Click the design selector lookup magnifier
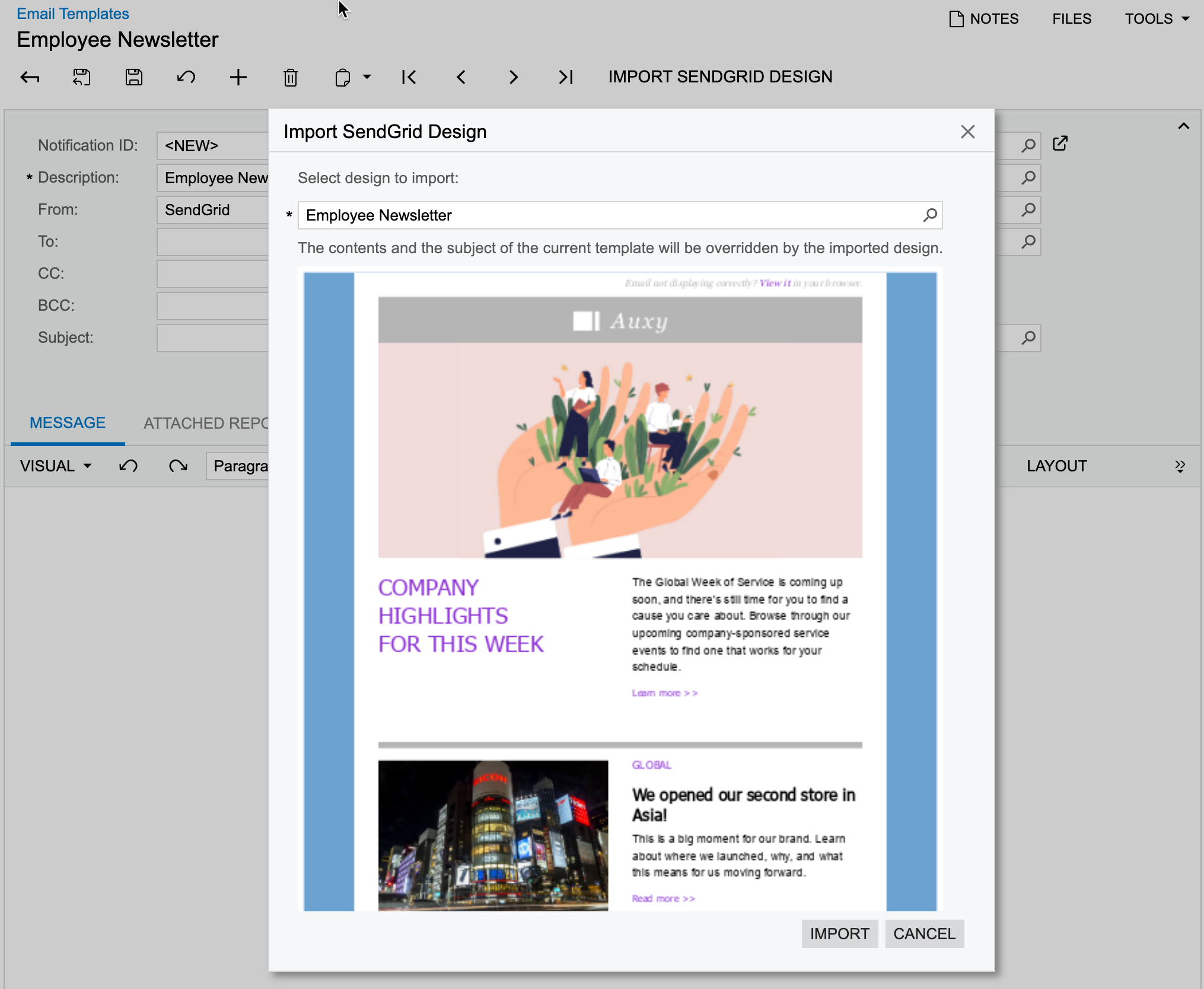Image resolution: width=1204 pixels, height=989 pixels. click(929, 215)
